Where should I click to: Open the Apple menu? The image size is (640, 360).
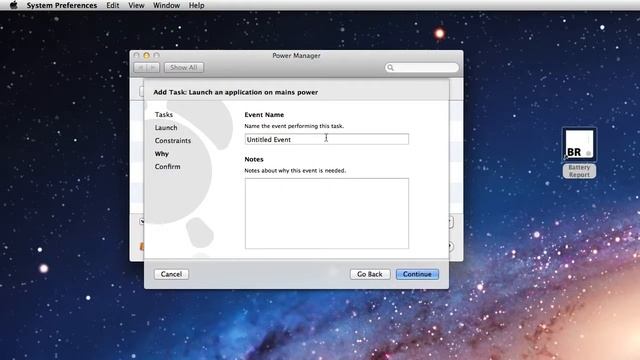(13, 5)
